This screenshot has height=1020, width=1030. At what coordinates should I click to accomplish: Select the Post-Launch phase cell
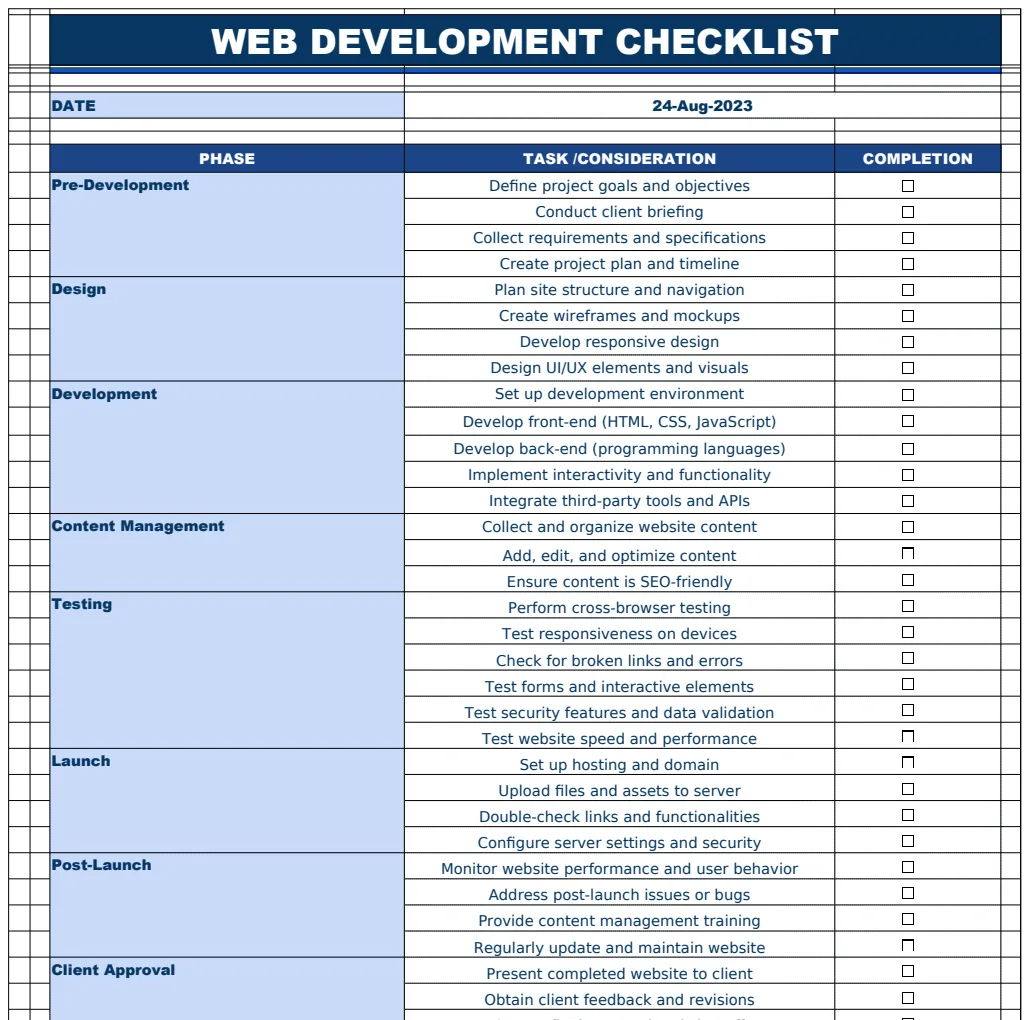tap(227, 905)
